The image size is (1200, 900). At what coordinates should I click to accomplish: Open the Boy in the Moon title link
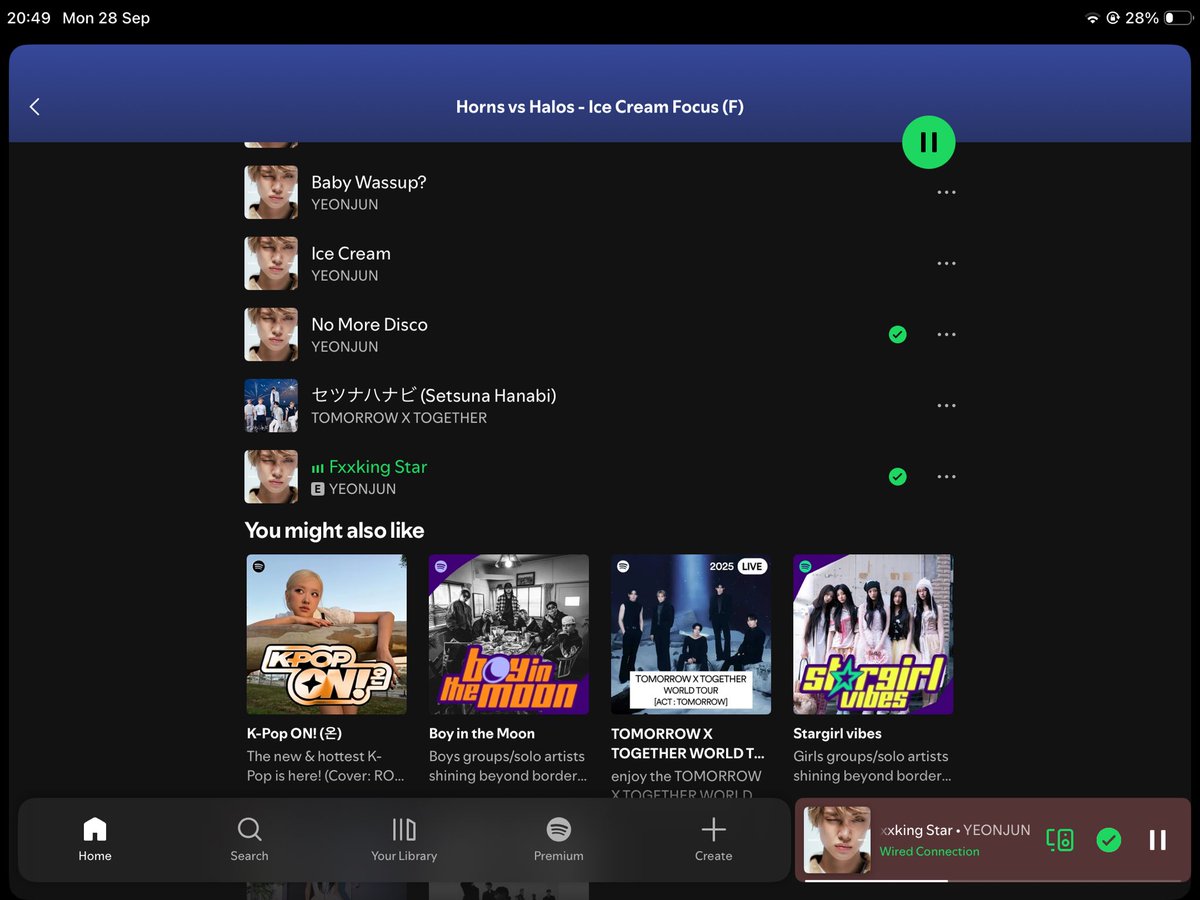pyautogui.click(x=482, y=733)
